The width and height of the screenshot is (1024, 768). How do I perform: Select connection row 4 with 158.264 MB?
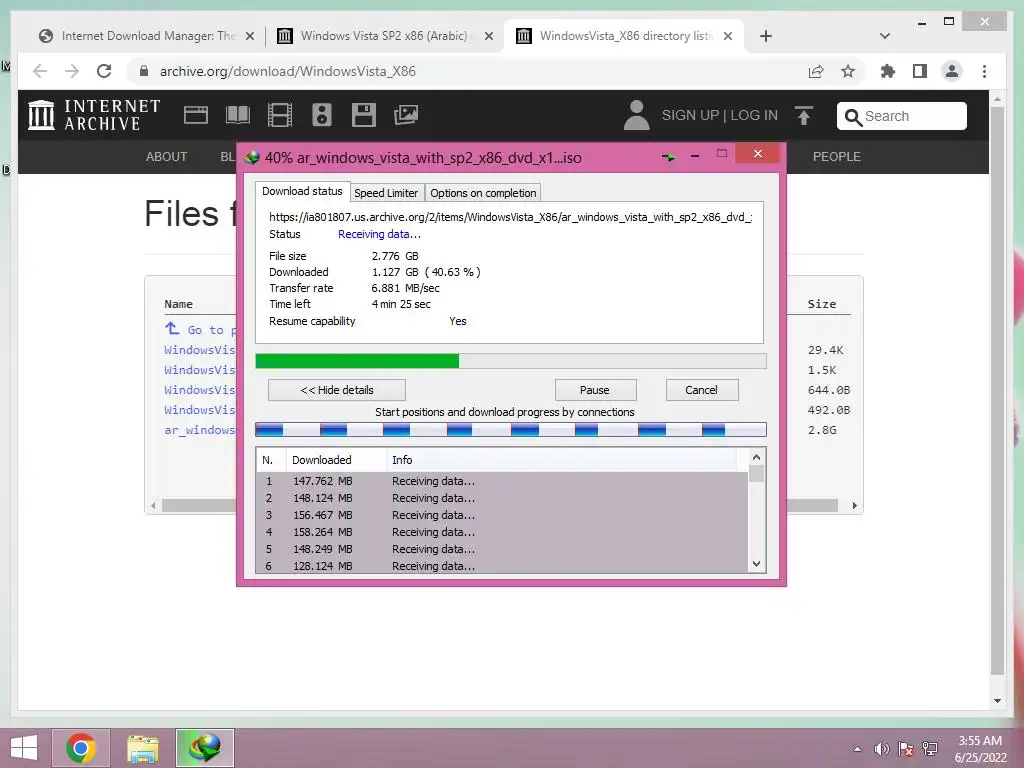503,532
